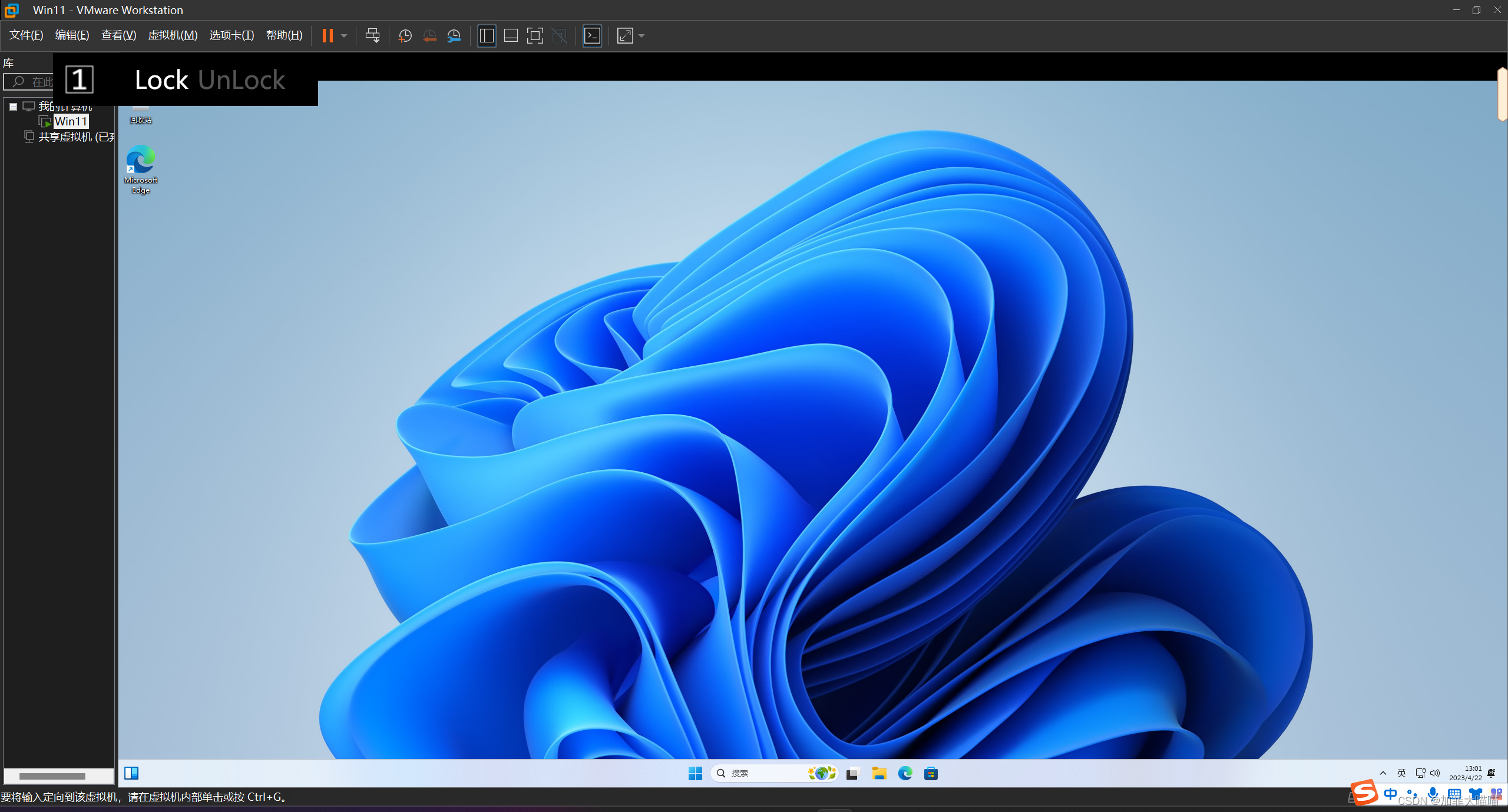The height and width of the screenshot is (812, 1508).
Task: Take a snapshot of this virtual machine
Action: coord(405,36)
